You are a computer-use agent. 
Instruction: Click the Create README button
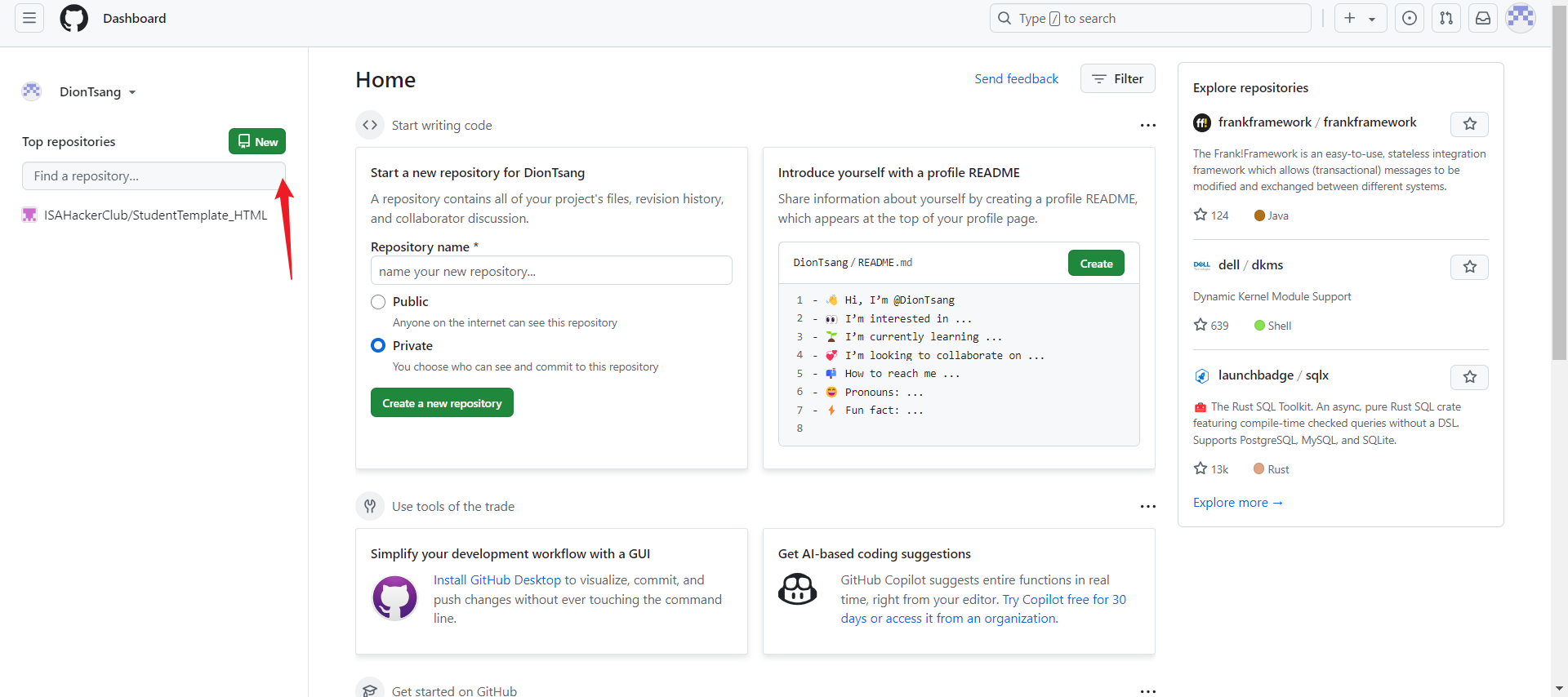coord(1096,263)
